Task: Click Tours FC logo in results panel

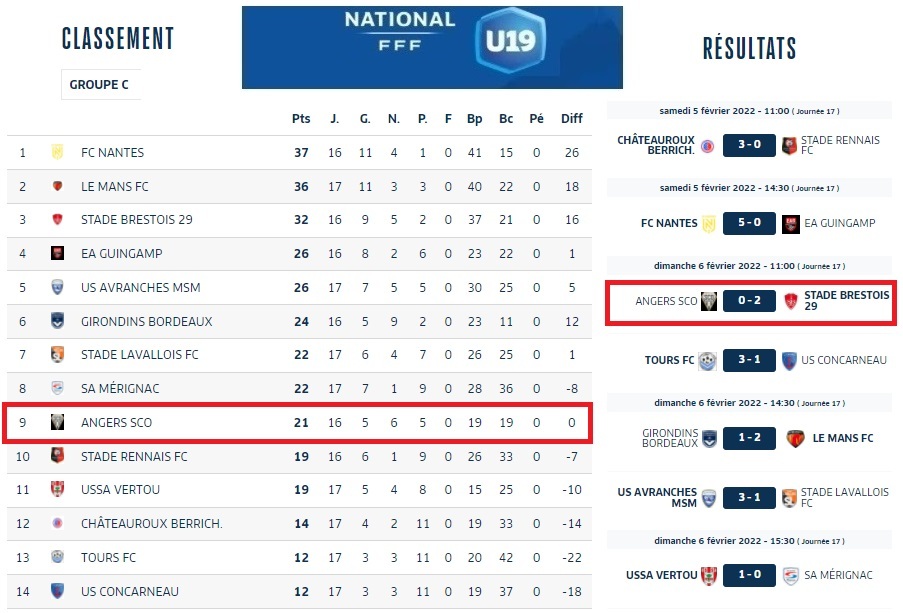Action: [x=708, y=360]
